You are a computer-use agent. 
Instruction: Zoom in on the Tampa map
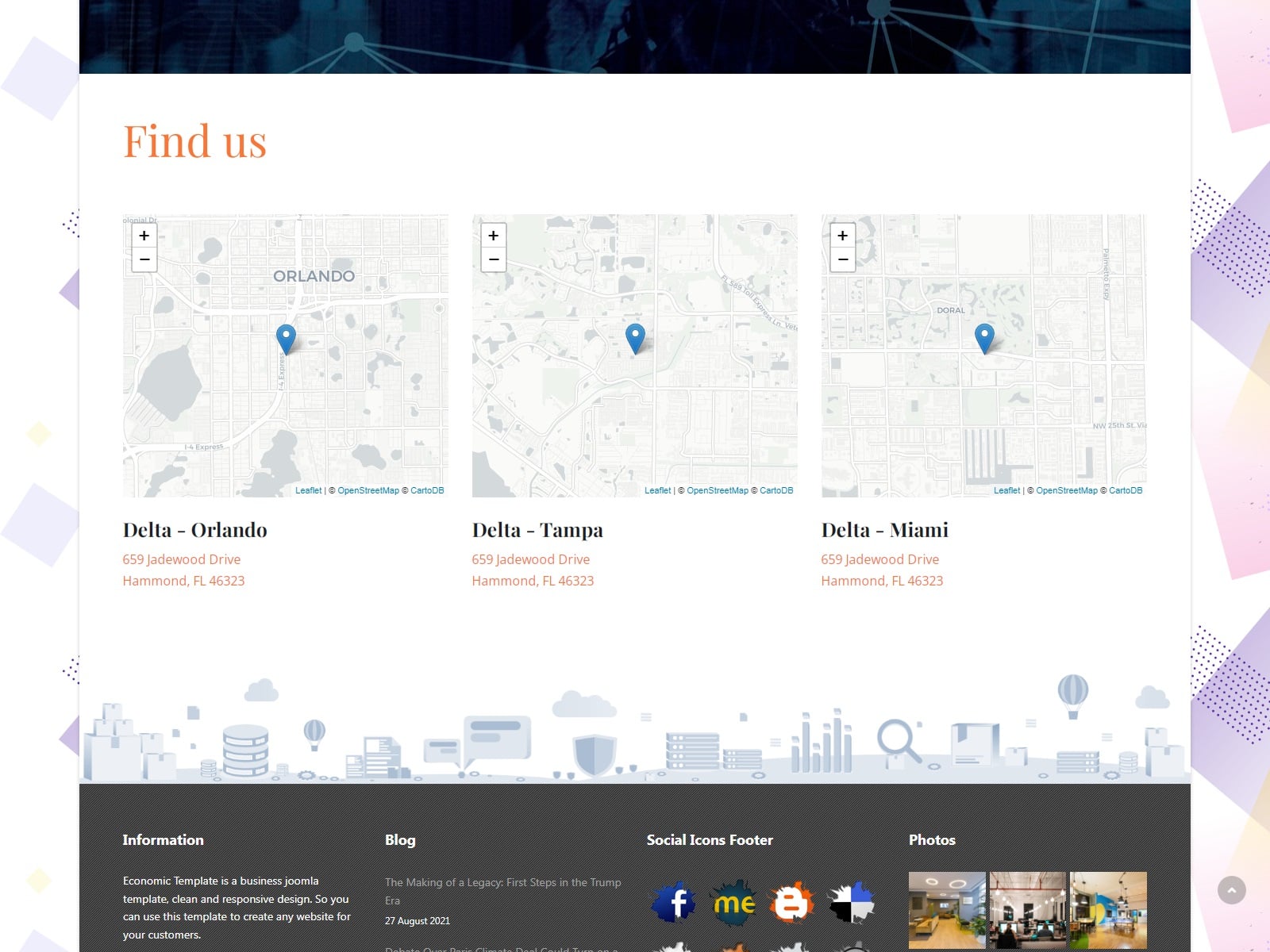coord(493,236)
